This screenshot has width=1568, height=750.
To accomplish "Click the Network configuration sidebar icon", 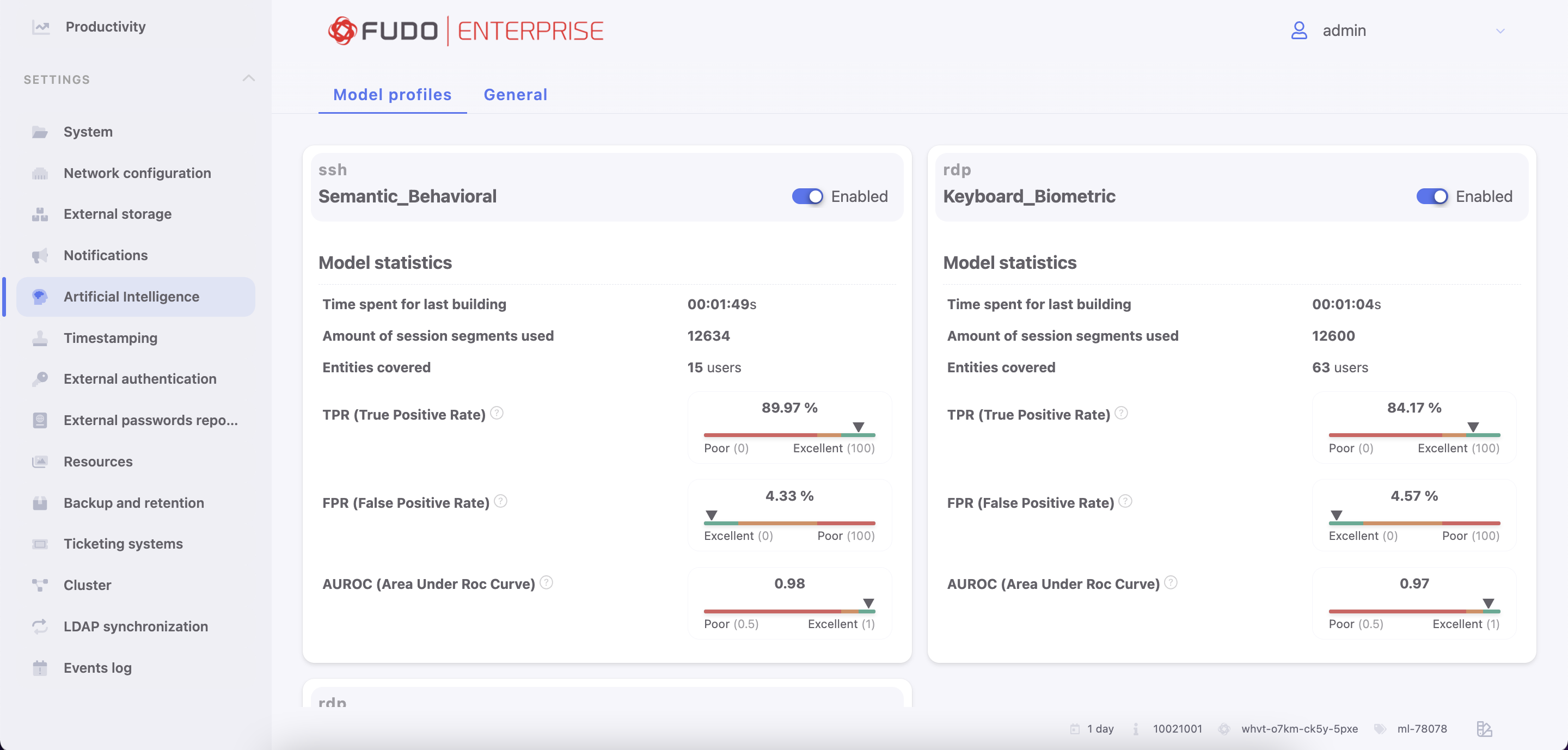I will (x=40, y=174).
